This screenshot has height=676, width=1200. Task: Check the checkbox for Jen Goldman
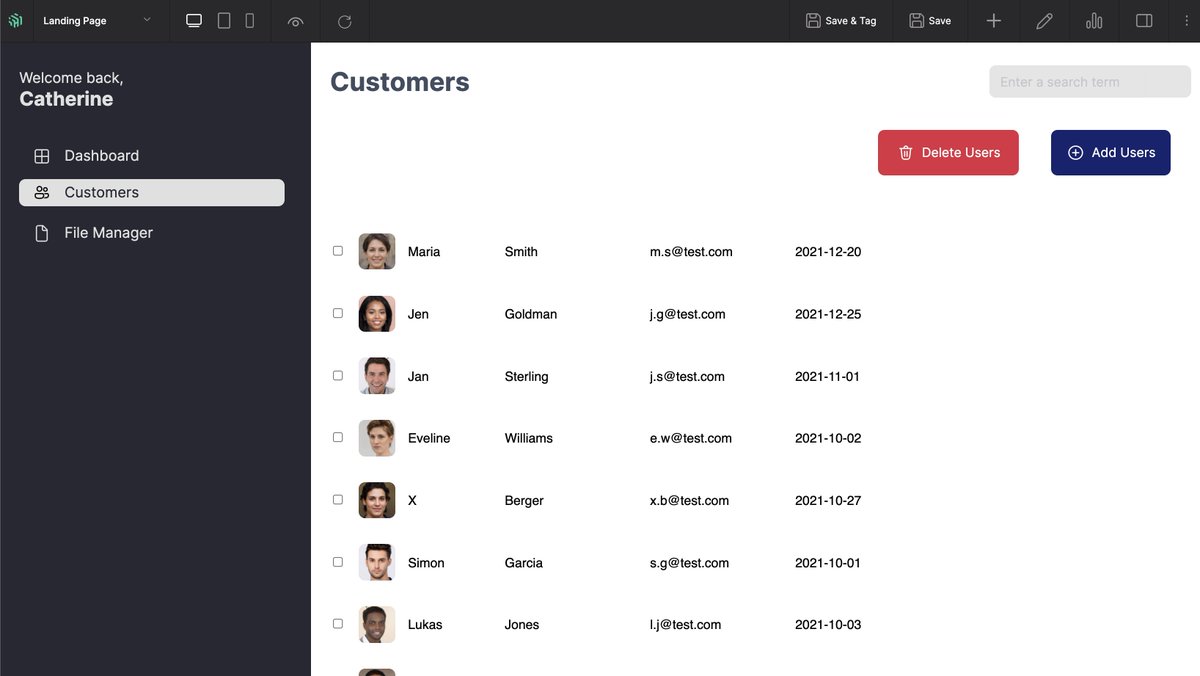pos(338,313)
